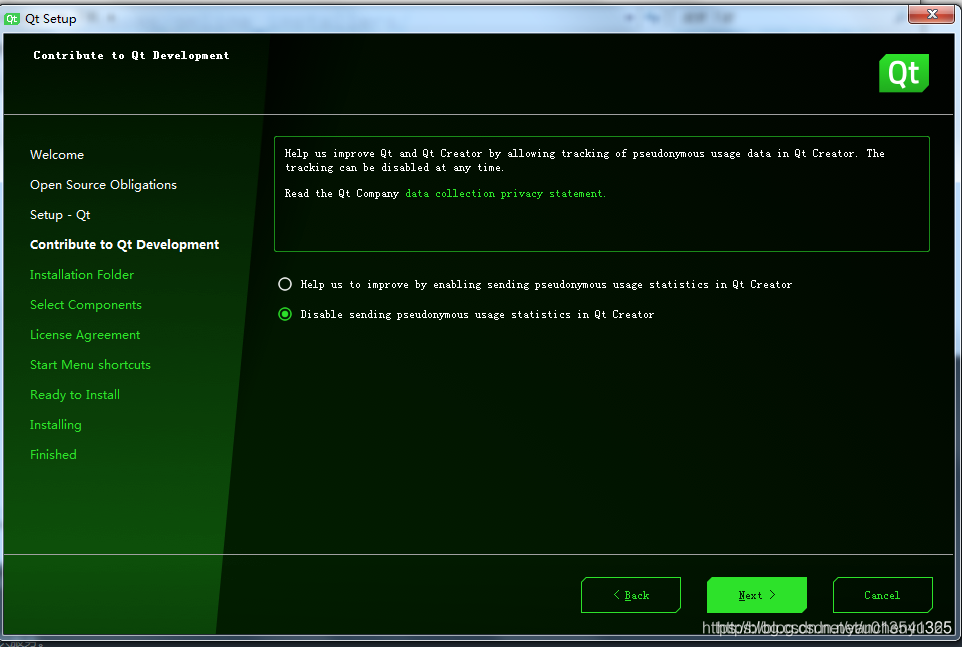Click the License Agreement step
The width and height of the screenshot is (962, 647).
click(x=85, y=335)
